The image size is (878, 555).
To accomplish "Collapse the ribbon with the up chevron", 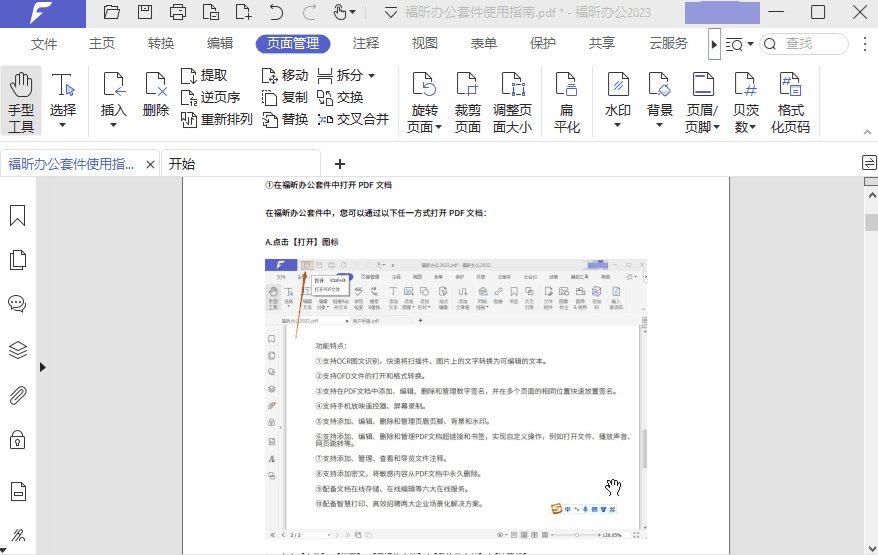I will [867, 132].
